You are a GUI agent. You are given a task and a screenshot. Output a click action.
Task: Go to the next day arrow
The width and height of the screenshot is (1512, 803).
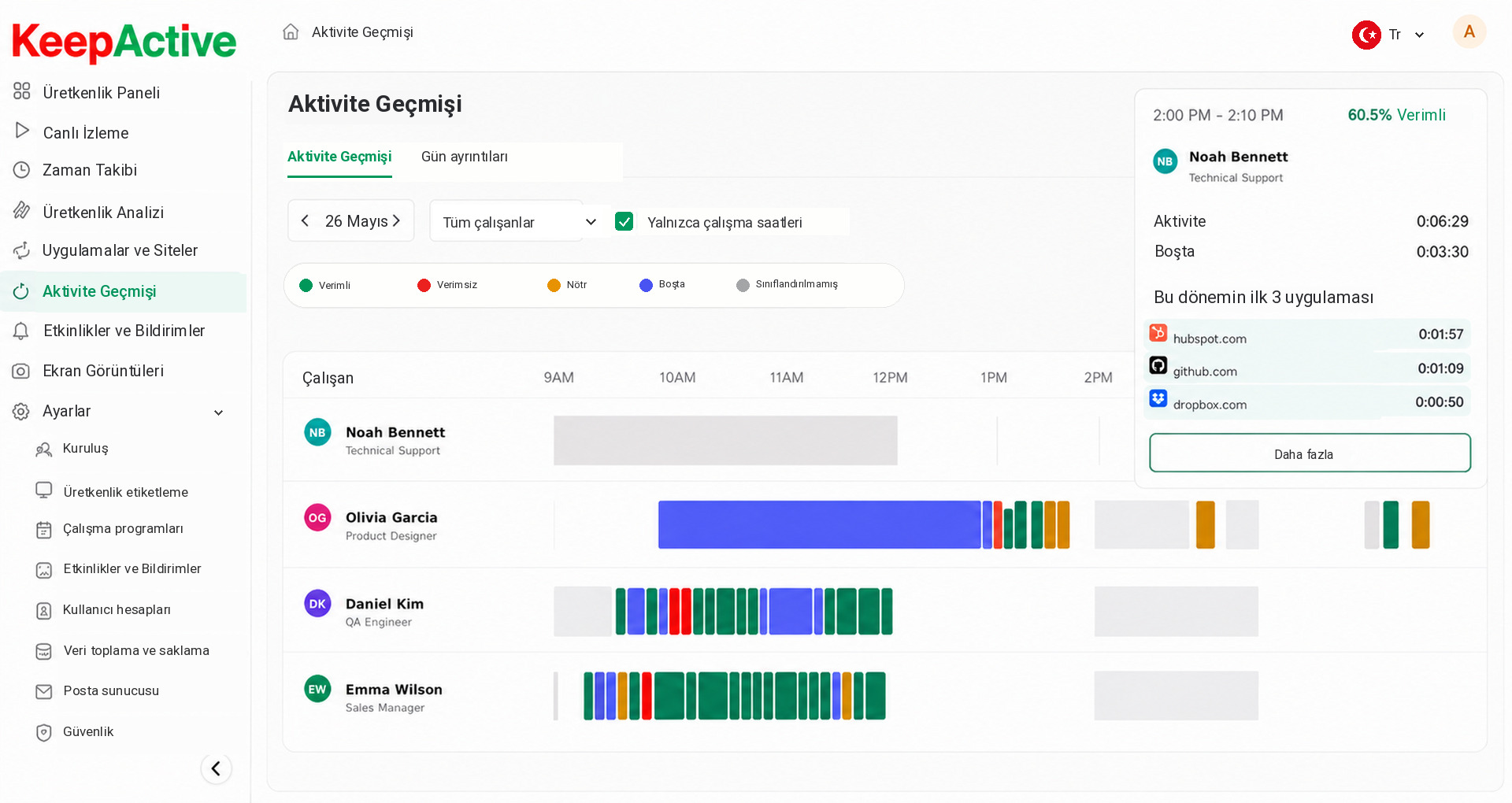pyautogui.click(x=396, y=221)
